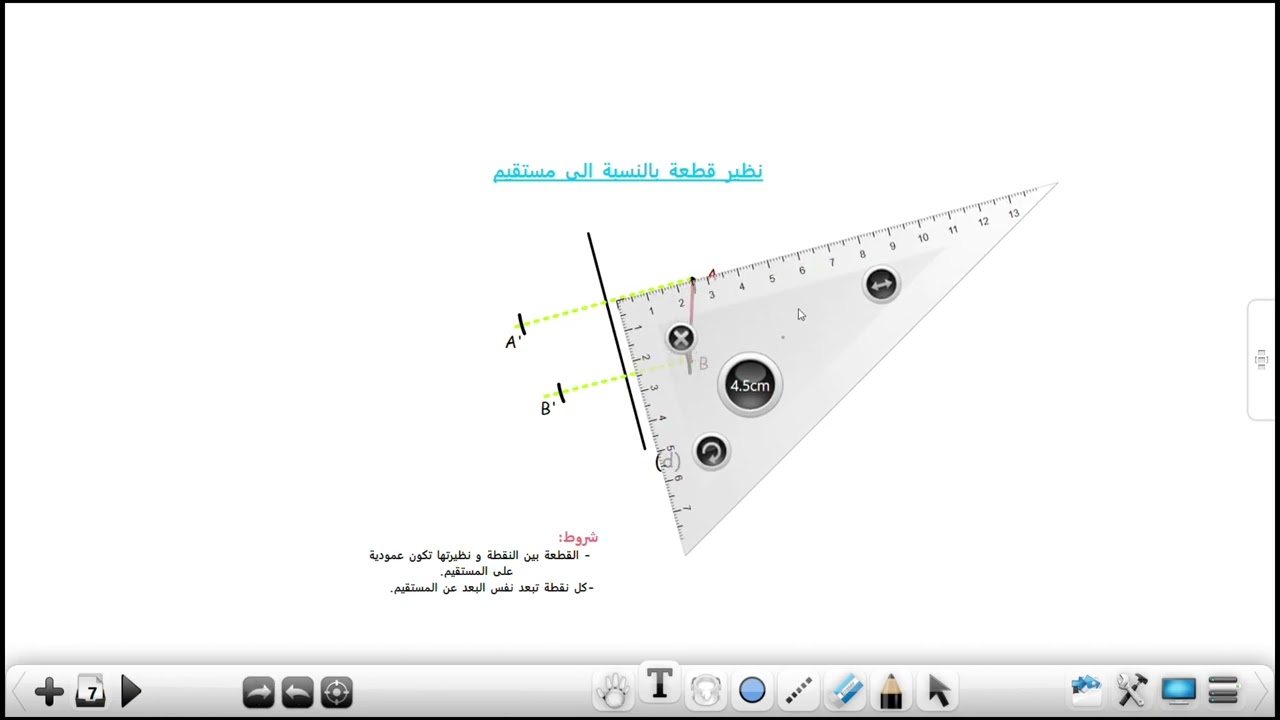Open the tools wrench and screwdriver icon

coord(1133,690)
